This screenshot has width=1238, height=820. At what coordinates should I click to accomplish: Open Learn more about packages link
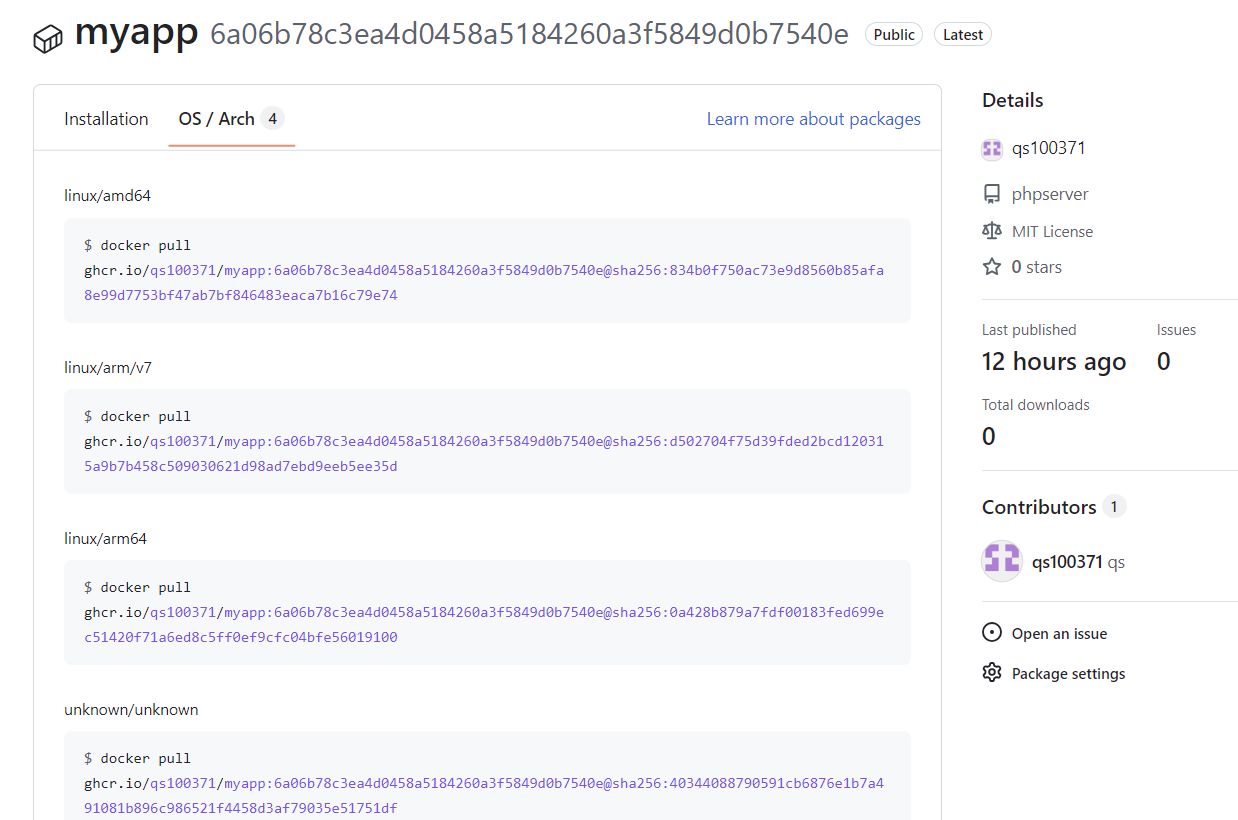(814, 119)
